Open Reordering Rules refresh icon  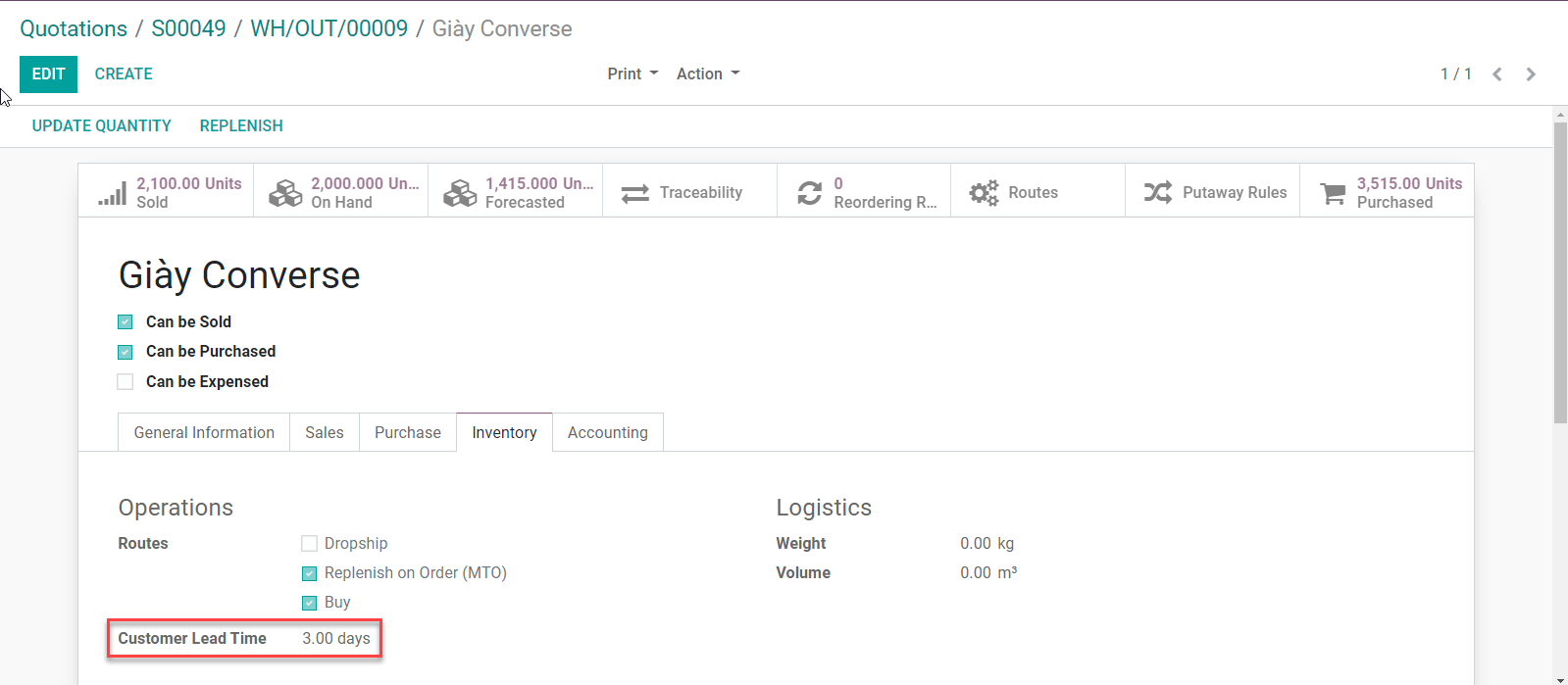tap(809, 193)
